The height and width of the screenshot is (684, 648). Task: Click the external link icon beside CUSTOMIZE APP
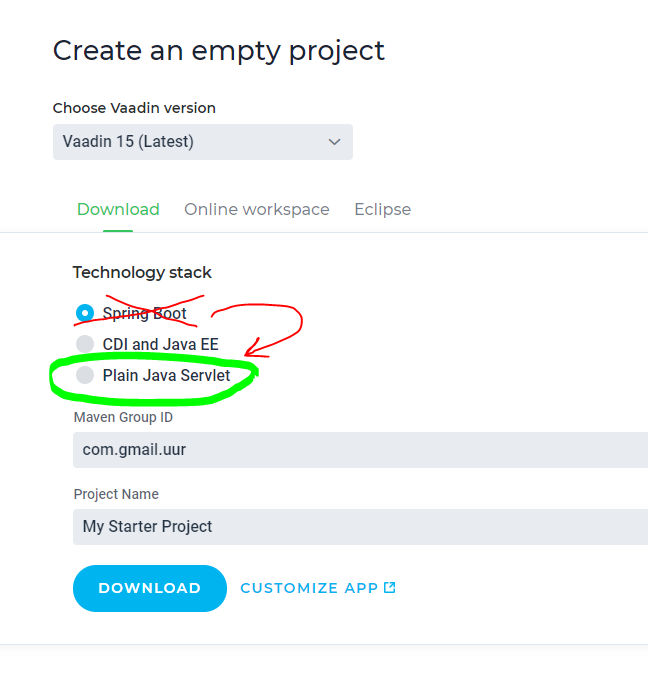(390, 587)
